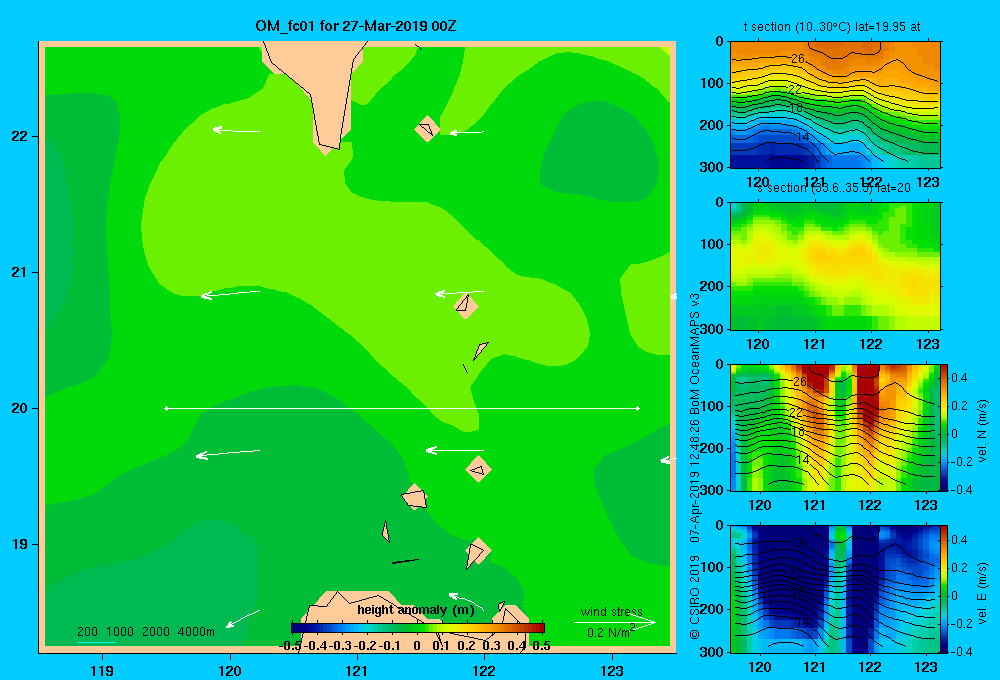Click the vel. N velocity color bar
This screenshot has width=1000, height=680.
(x=944, y=427)
